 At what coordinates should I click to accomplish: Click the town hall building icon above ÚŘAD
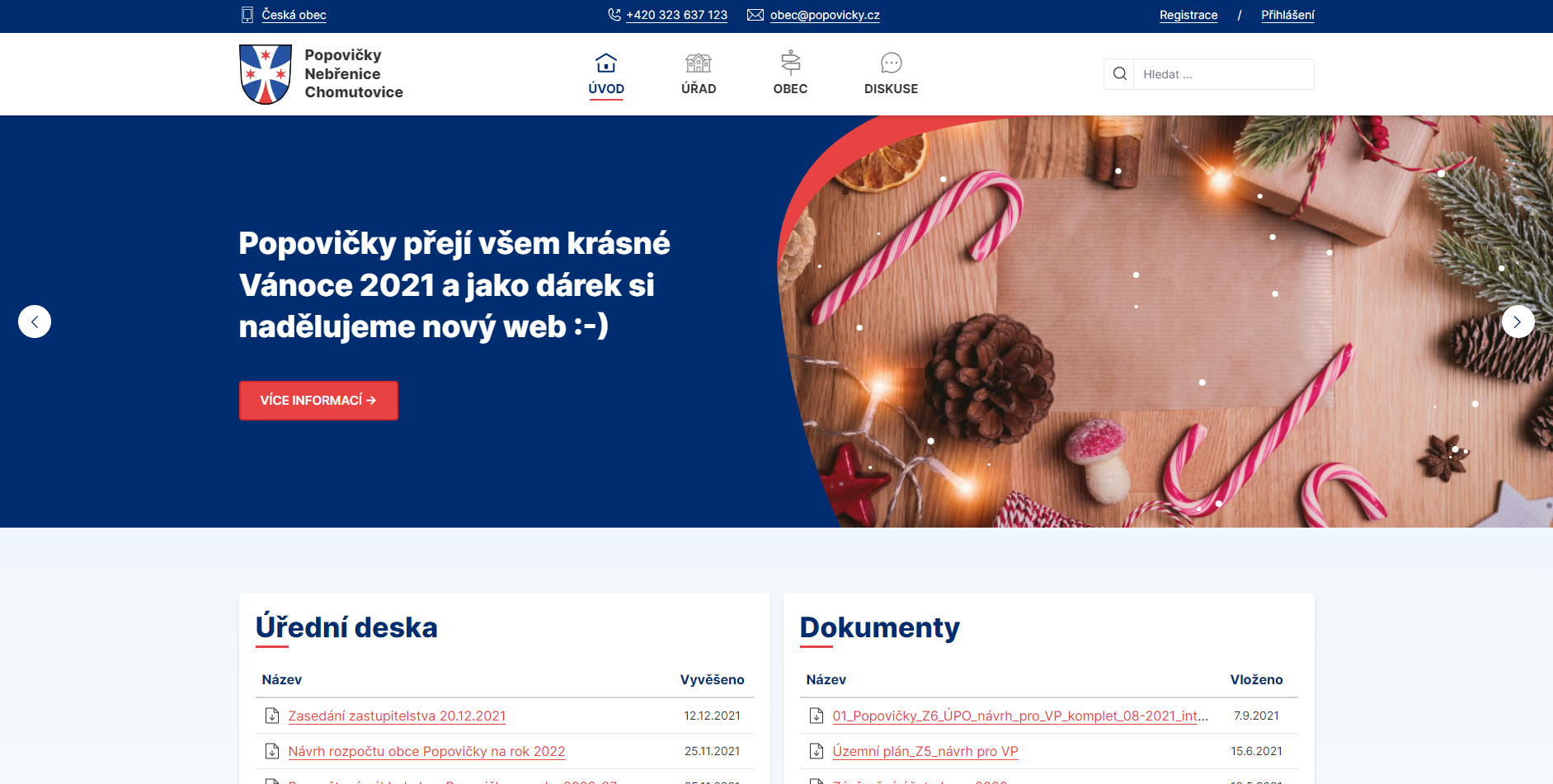pyautogui.click(x=699, y=63)
